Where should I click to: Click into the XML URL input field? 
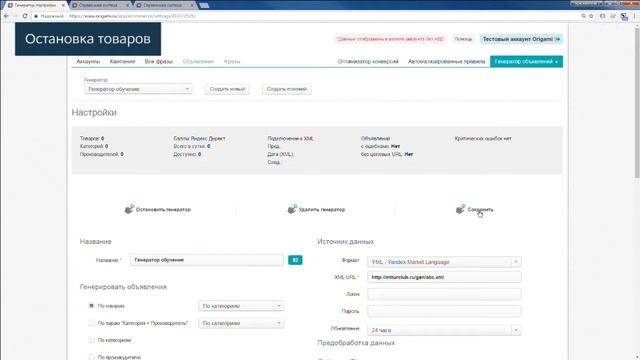(x=444, y=277)
